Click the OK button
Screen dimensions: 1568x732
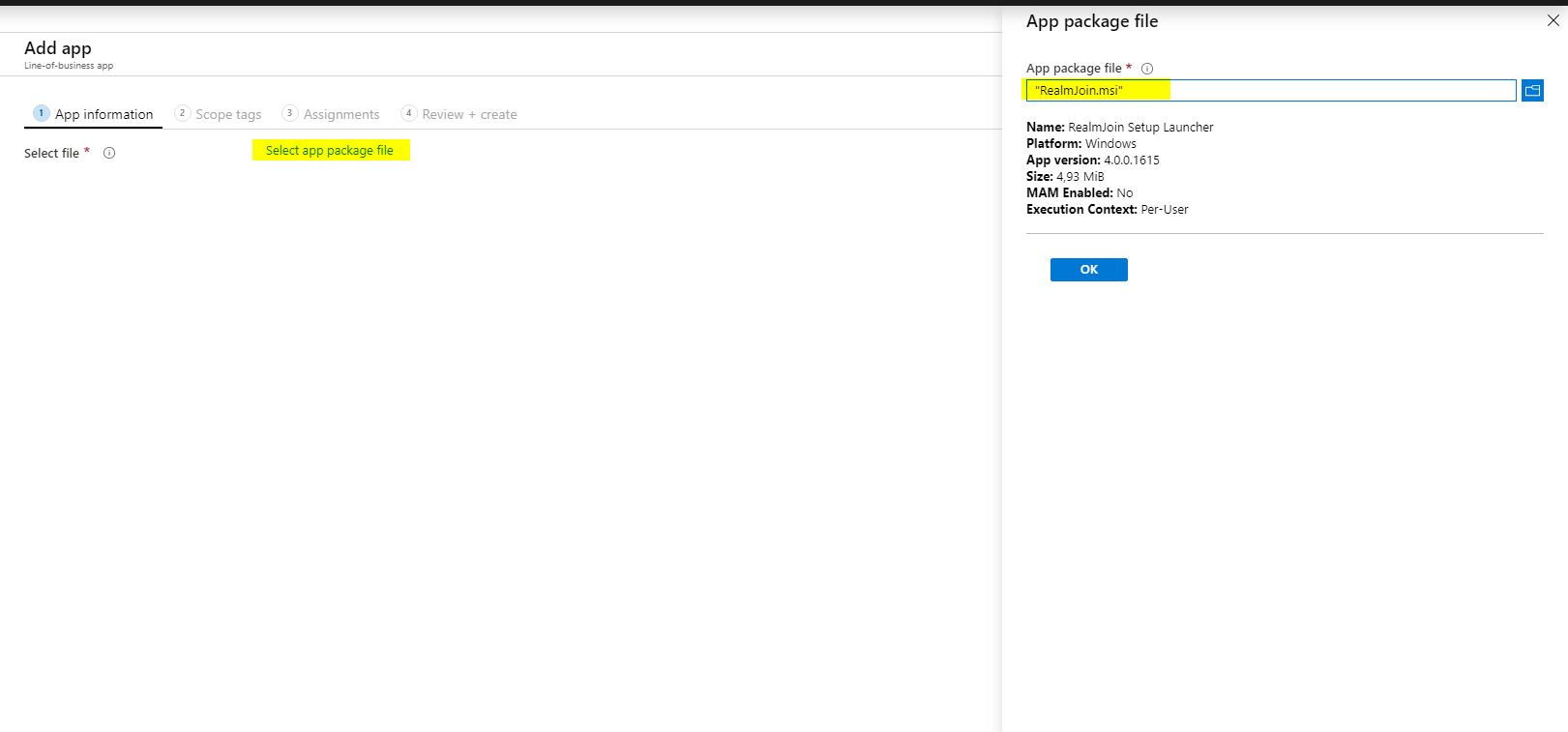1089,270
